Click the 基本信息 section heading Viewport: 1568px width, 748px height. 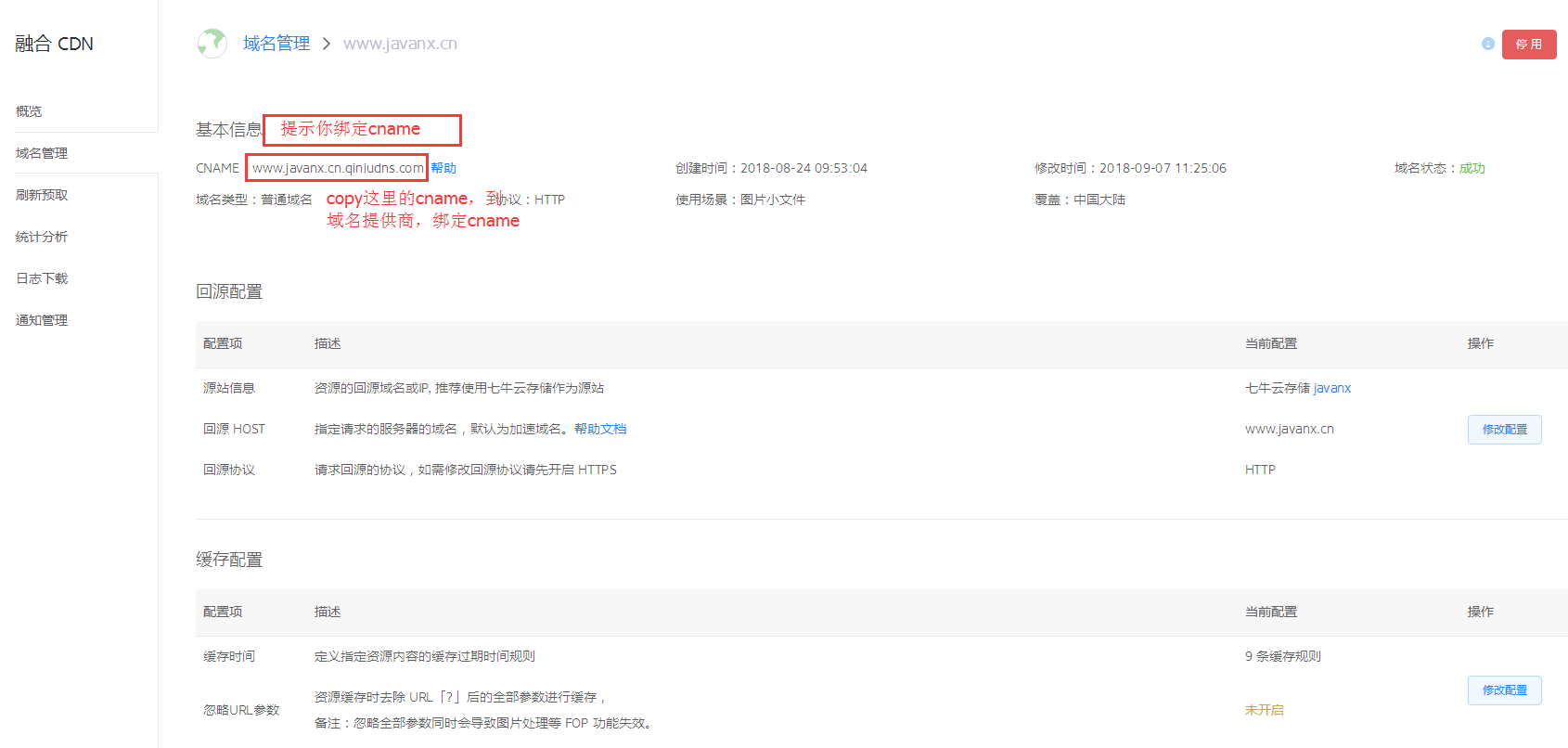click(229, 130)
